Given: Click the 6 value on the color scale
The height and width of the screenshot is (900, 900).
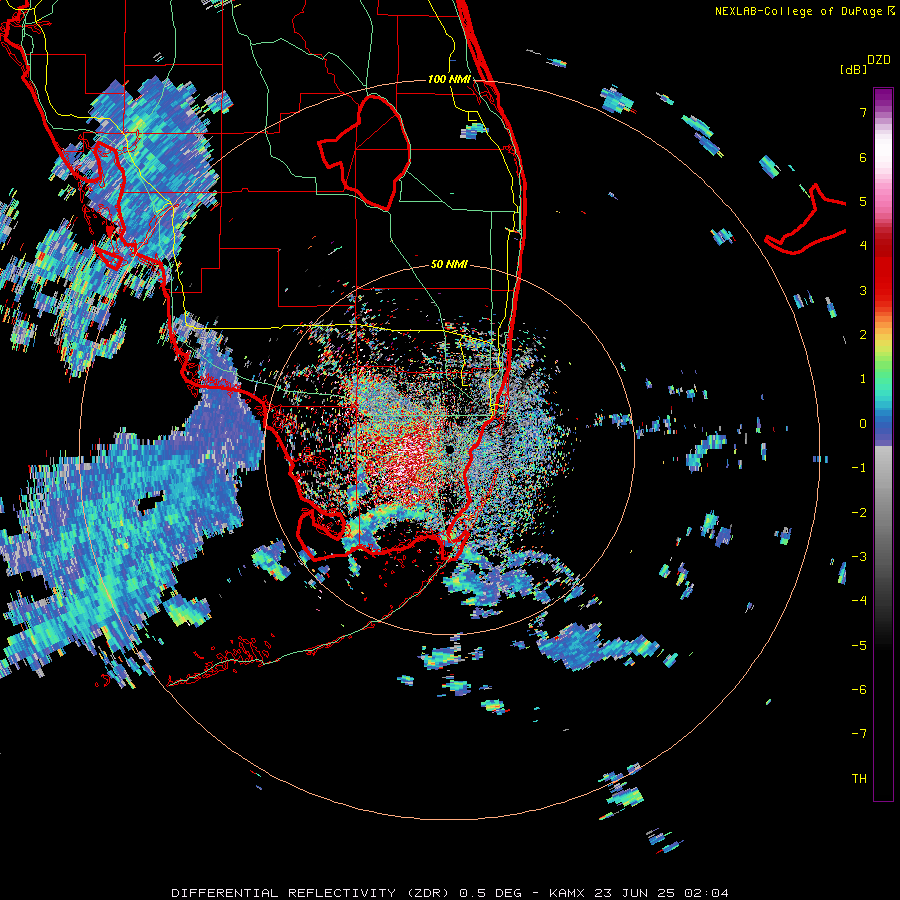Looking at the screenshot, I should click(863, 157).
